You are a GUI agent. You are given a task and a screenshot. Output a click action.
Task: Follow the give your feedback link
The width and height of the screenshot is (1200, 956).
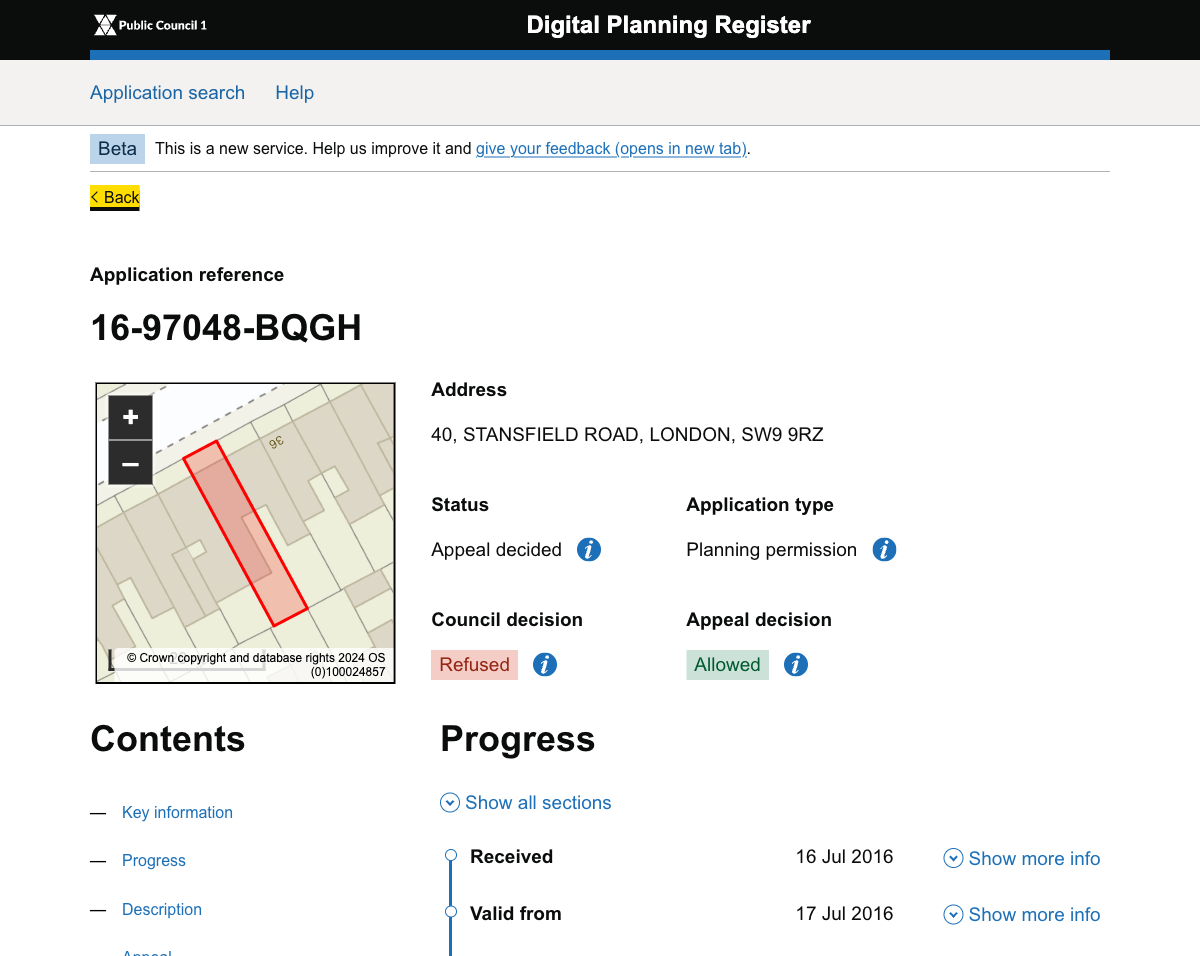[611, 148]
